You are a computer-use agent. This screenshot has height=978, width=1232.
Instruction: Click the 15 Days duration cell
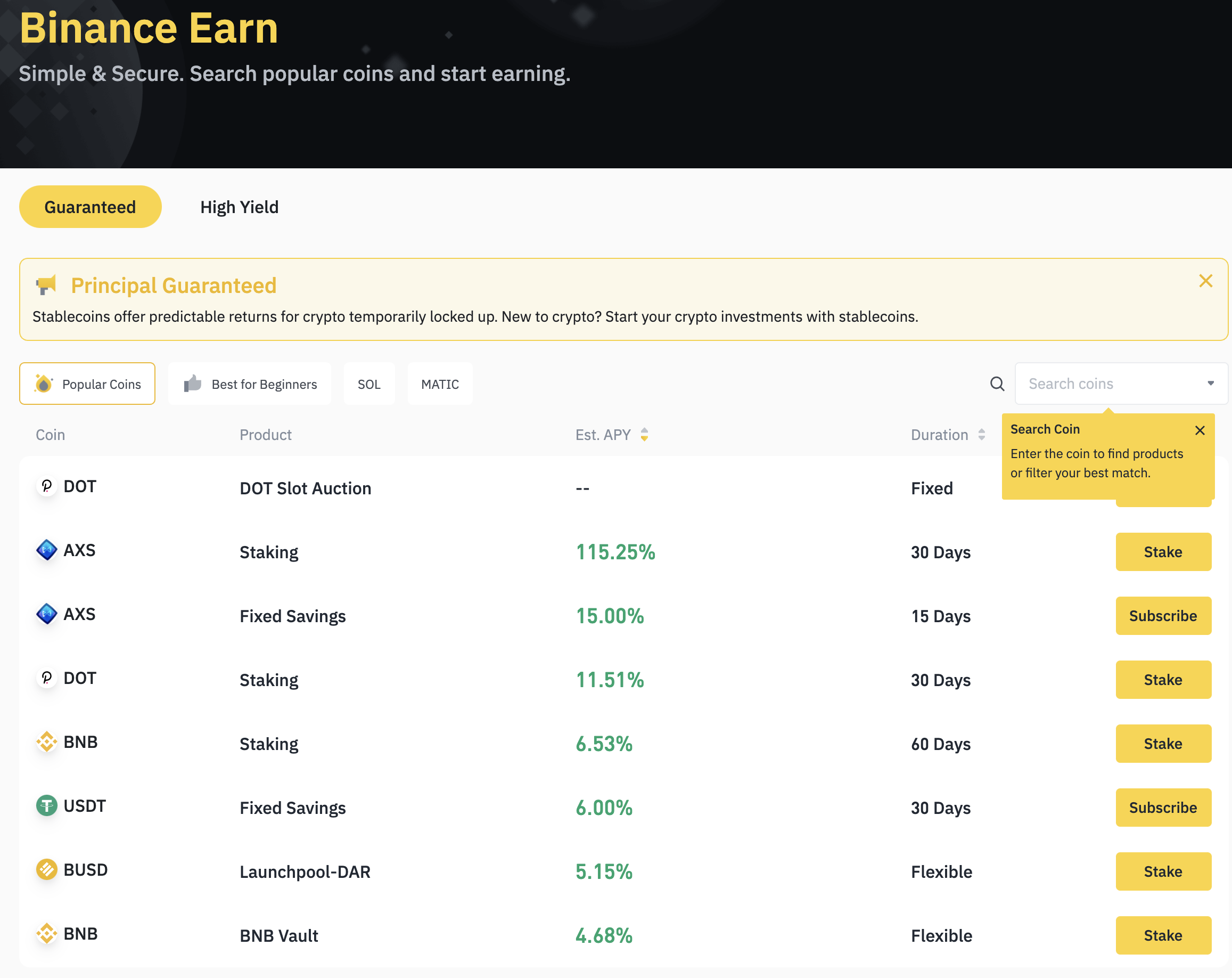[941, 616]
